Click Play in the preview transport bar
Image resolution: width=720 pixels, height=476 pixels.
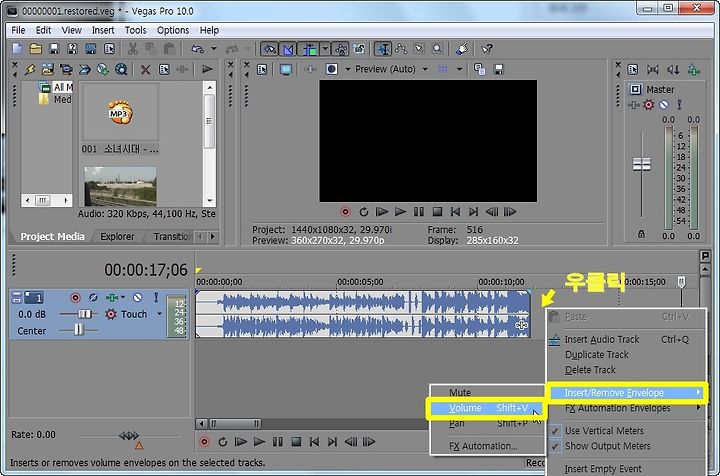(x=400, y=212)
